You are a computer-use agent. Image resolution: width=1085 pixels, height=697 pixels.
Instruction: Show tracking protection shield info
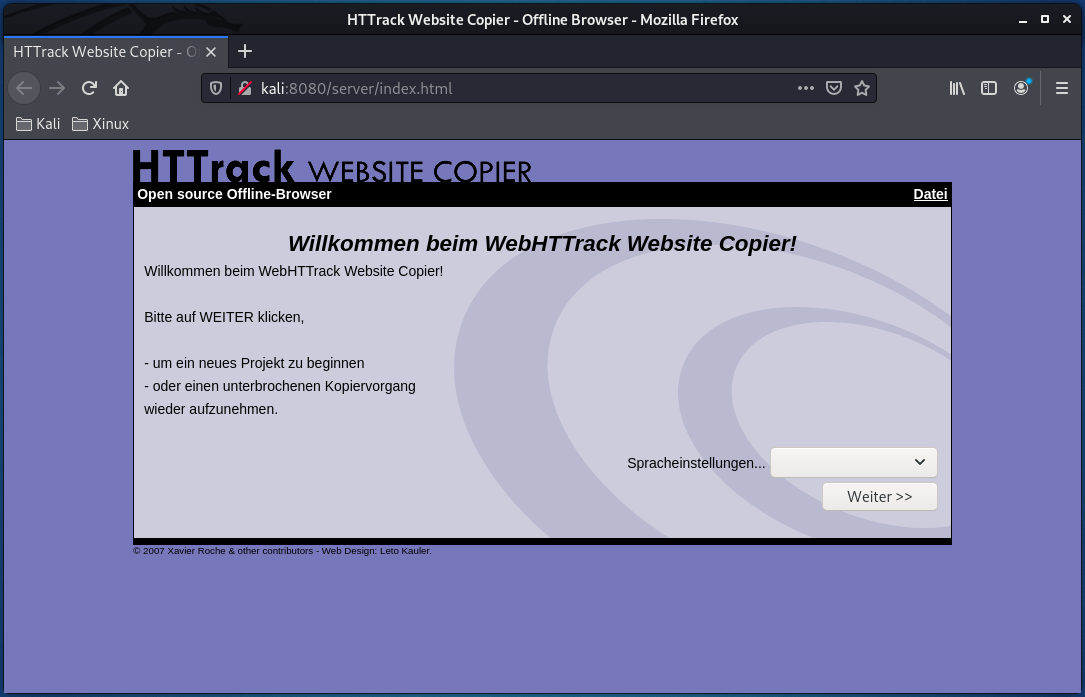[x=216, y=88]
